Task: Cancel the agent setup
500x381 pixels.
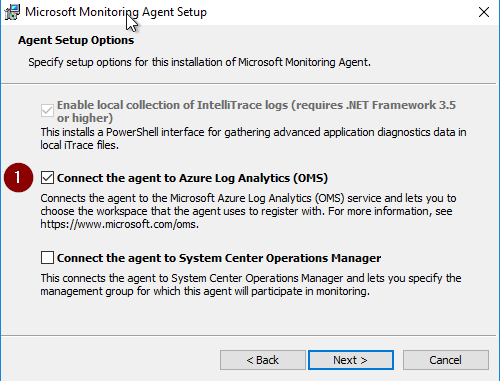Action: click(x=446, y=360)
